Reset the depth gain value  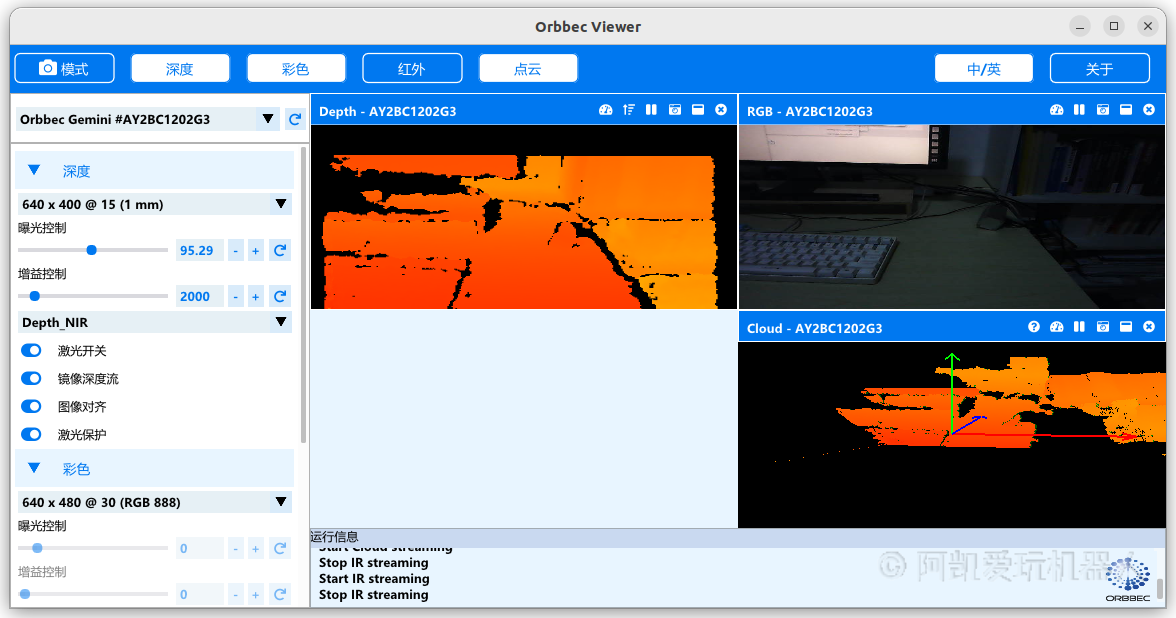click(x=280, y=296)
